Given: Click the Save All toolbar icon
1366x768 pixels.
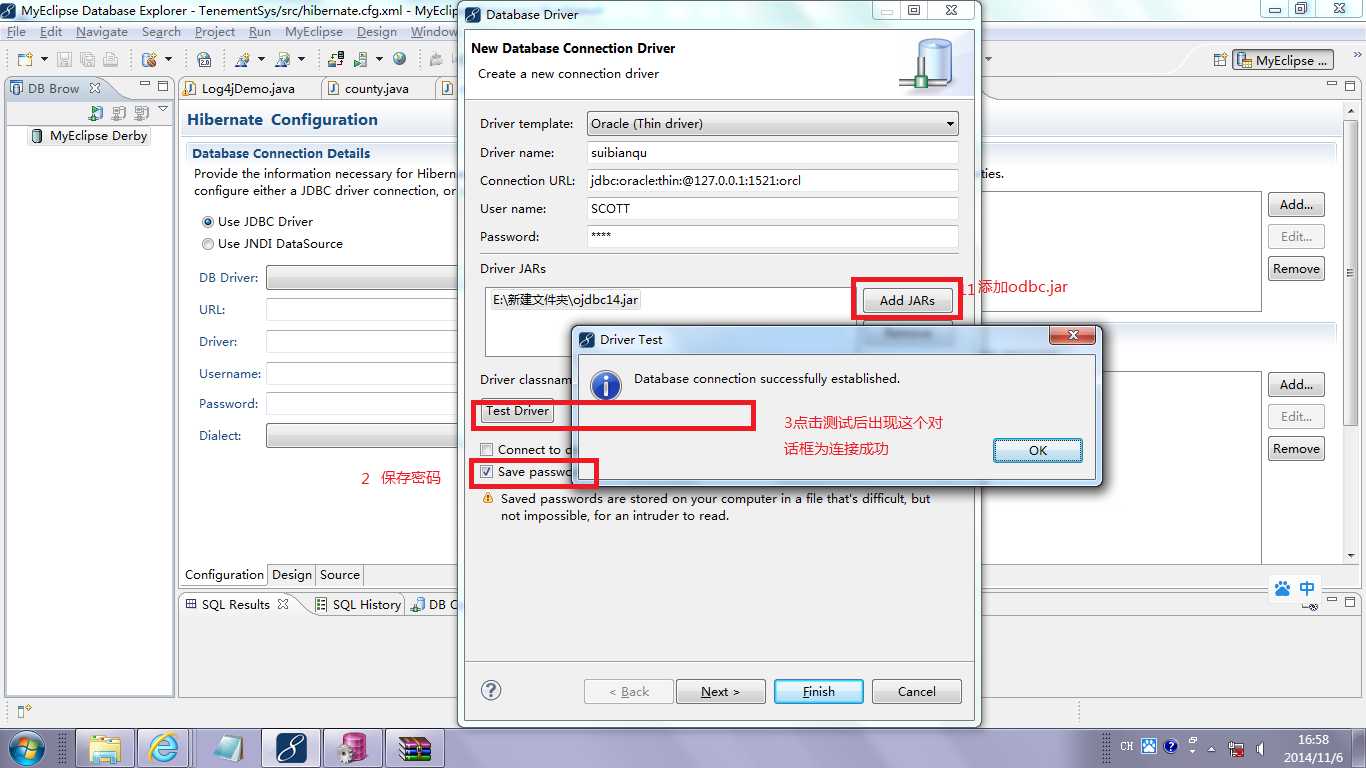Looking at the screenshot, I should click(87, 60).
